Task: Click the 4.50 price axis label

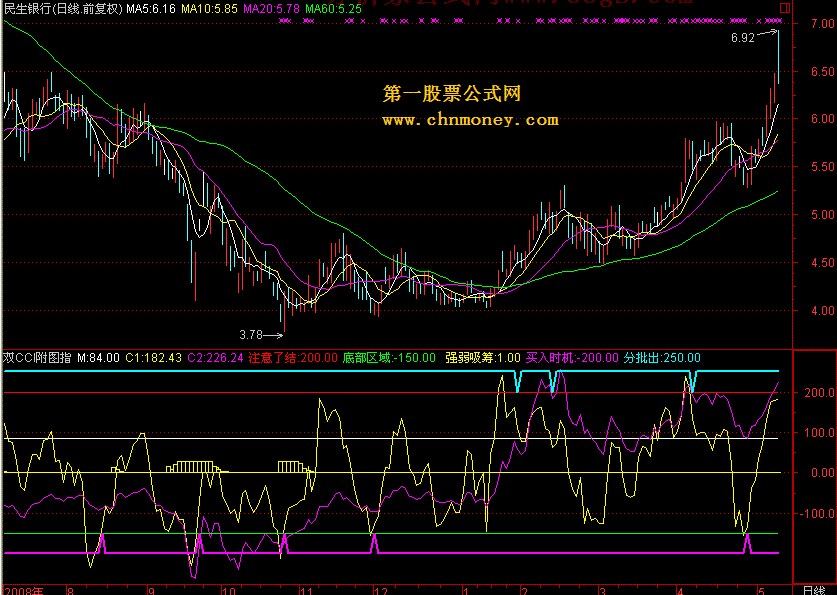Action: tap(821, 263)
